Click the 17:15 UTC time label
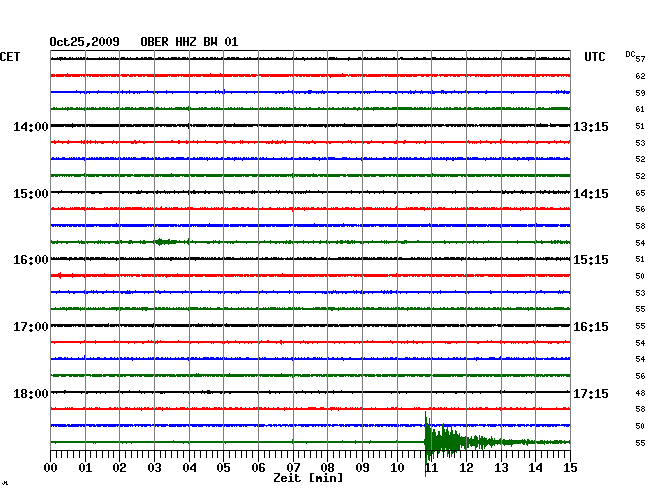Screen dimensions: 650x494 point(591,393)
